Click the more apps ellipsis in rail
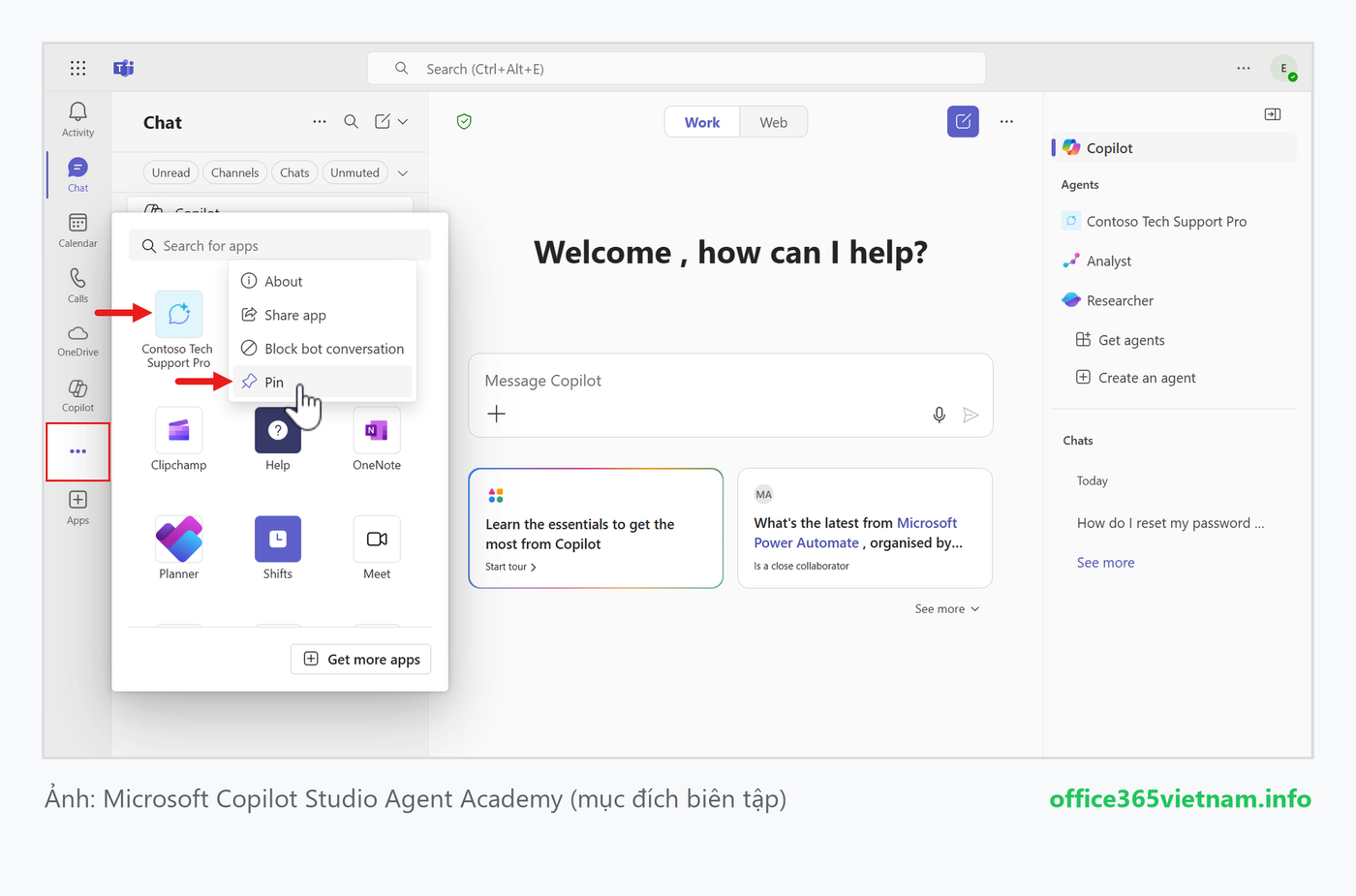Viewport: 1356px width, 896px height. 77,451
